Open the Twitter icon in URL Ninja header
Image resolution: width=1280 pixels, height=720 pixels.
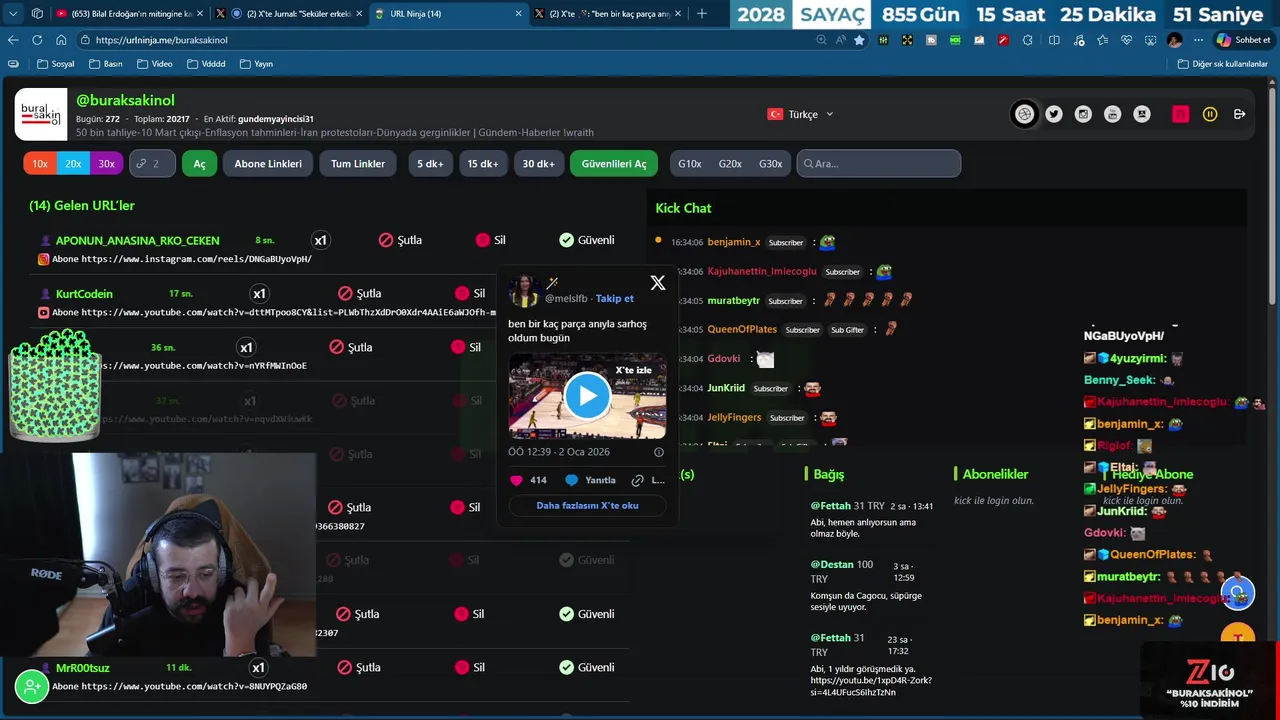tap(1054, 114)
